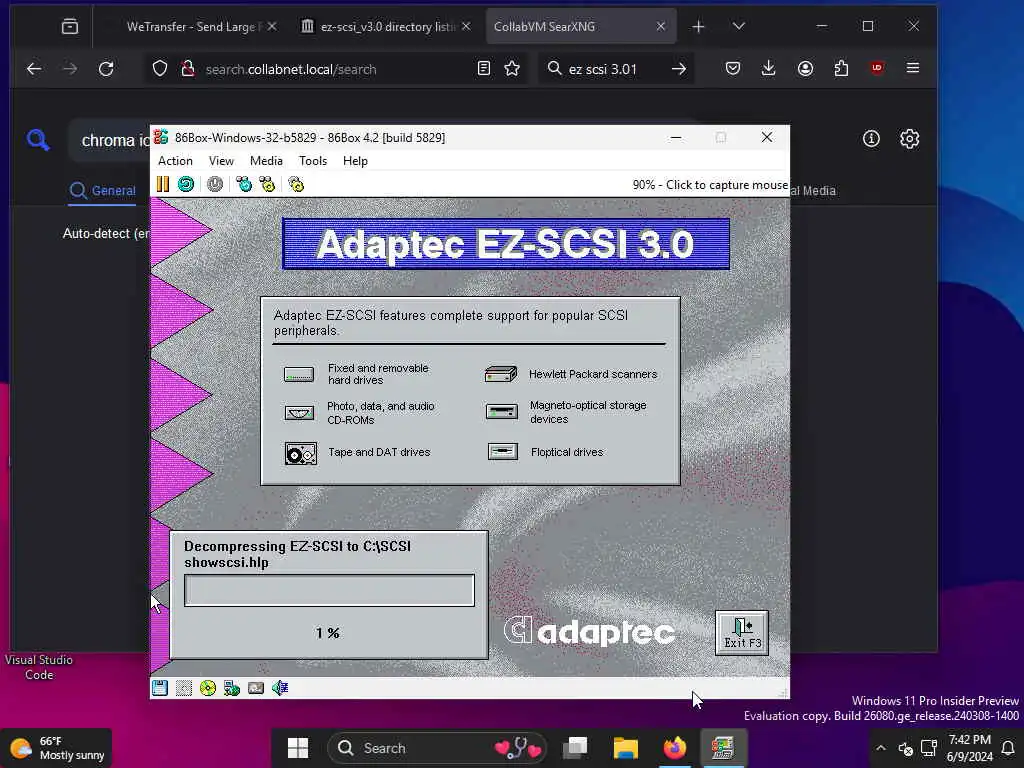Click Firefox icon on the taskbar
Screen dimensions: 1024x768
coord(675,748)
